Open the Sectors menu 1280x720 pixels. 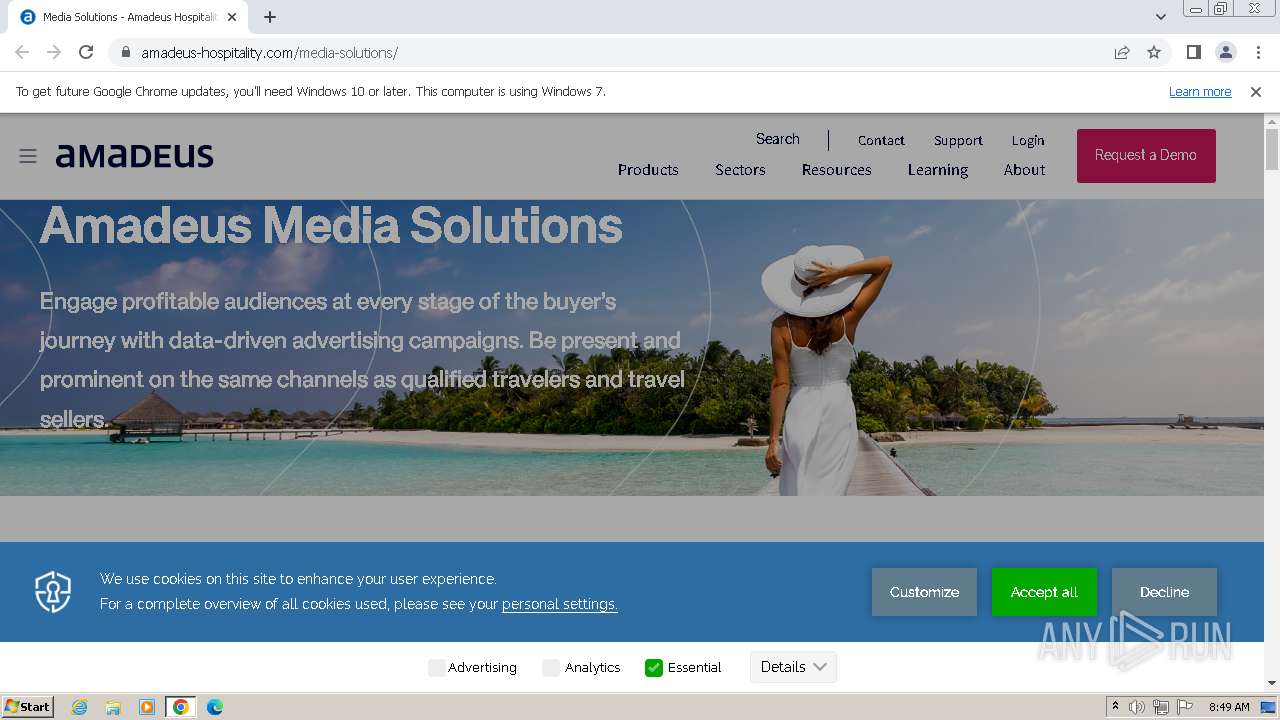740,170
